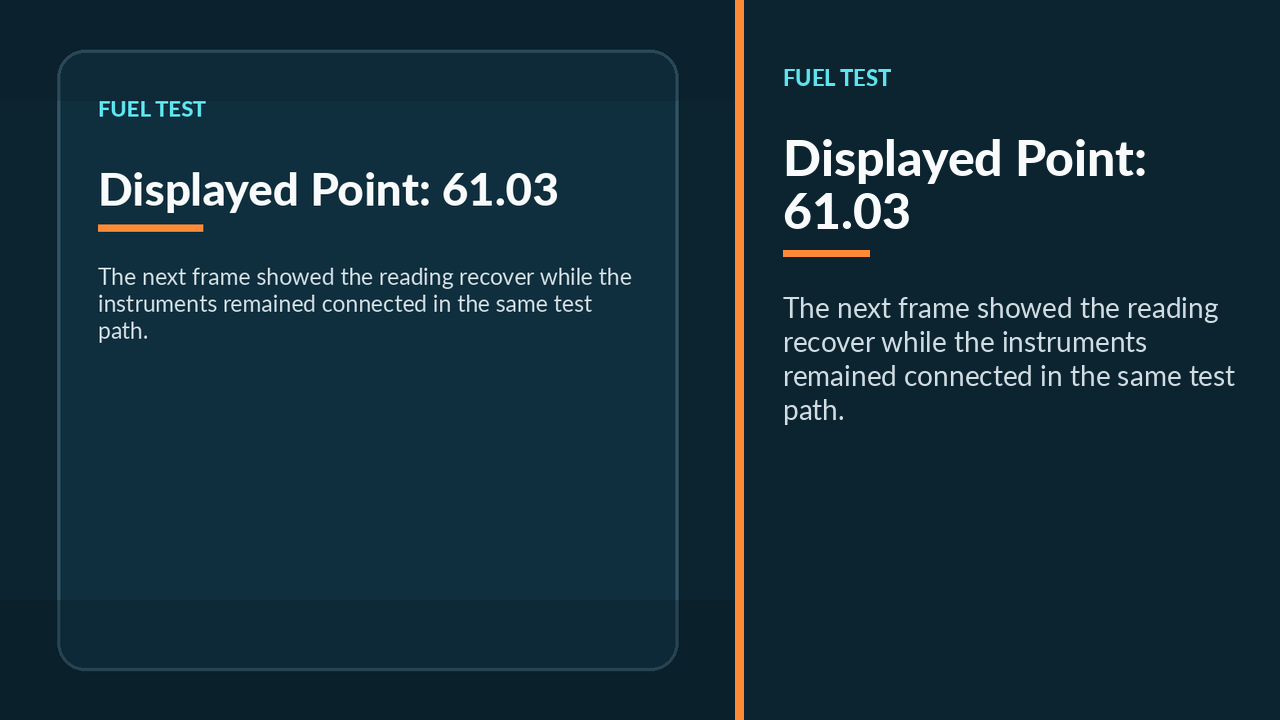Click 'Displayed' in the card heading
This screenshot has height=720, width=1280.
(x=198, y=190)
